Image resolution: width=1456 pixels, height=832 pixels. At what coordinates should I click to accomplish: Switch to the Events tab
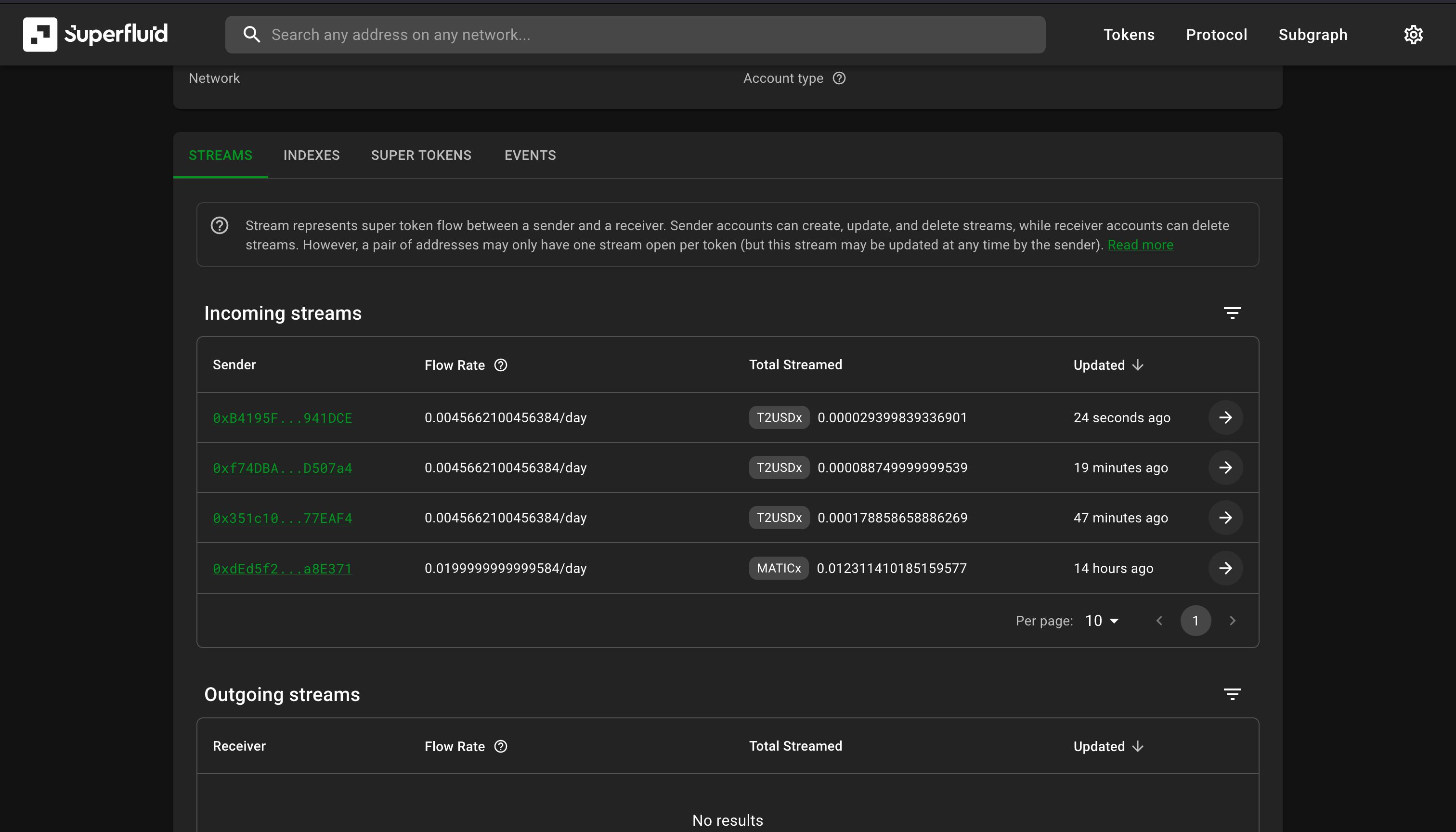click(x=530, y=156)
